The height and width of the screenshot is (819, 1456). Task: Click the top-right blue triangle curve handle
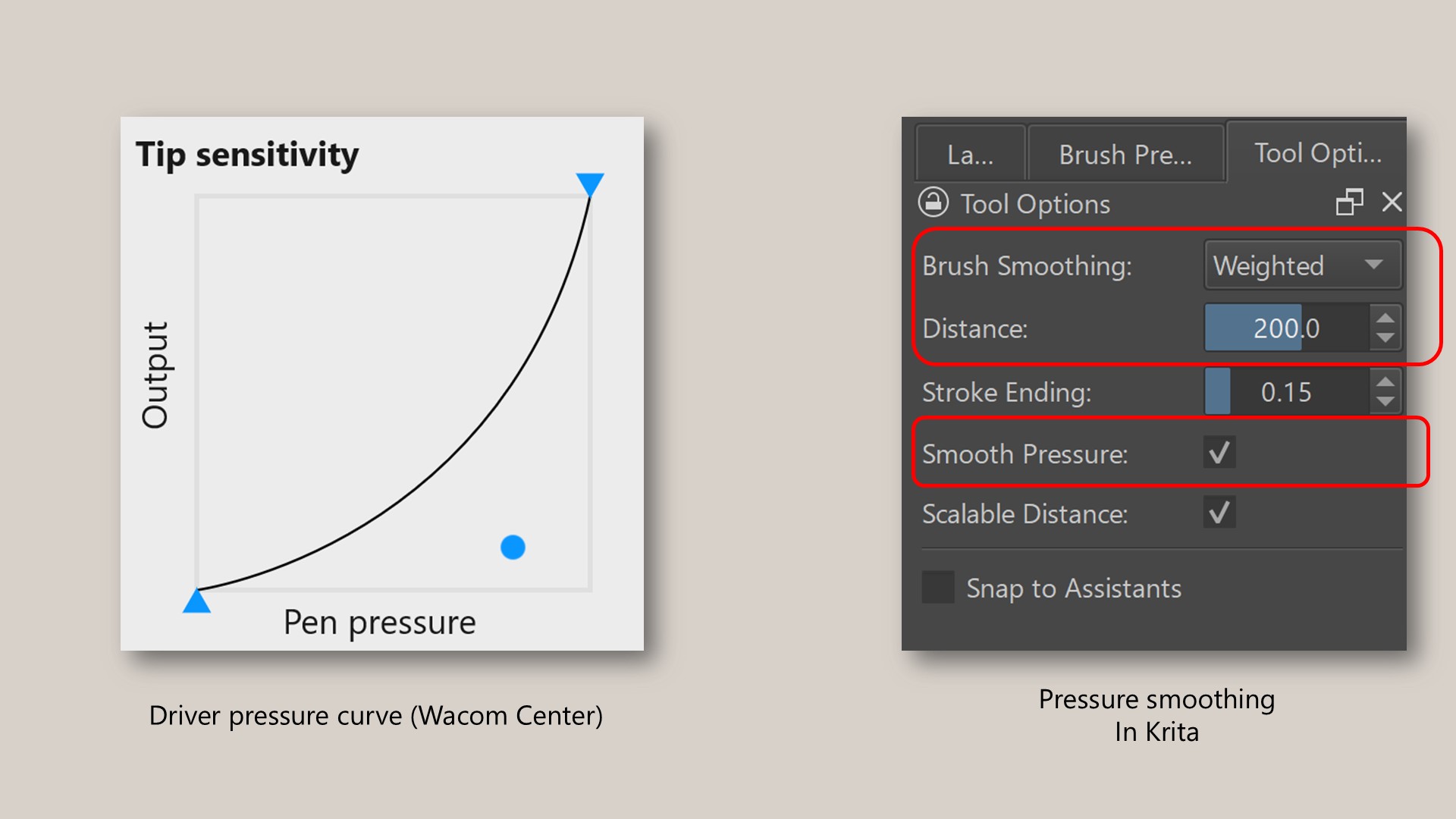(590, 184)
